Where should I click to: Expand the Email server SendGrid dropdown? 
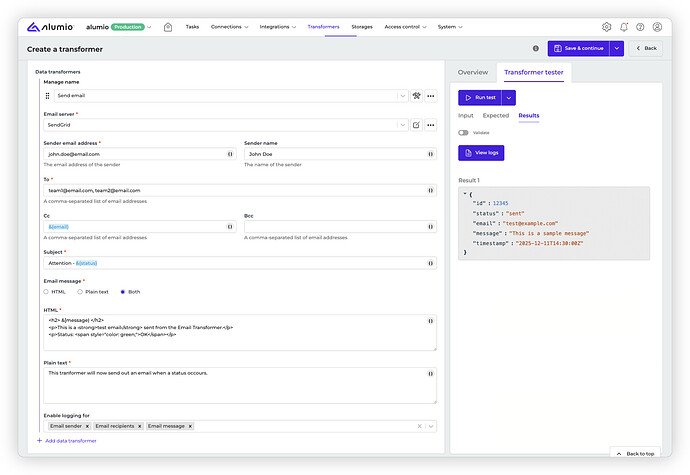pyautogui.click(x=402, y=125)
